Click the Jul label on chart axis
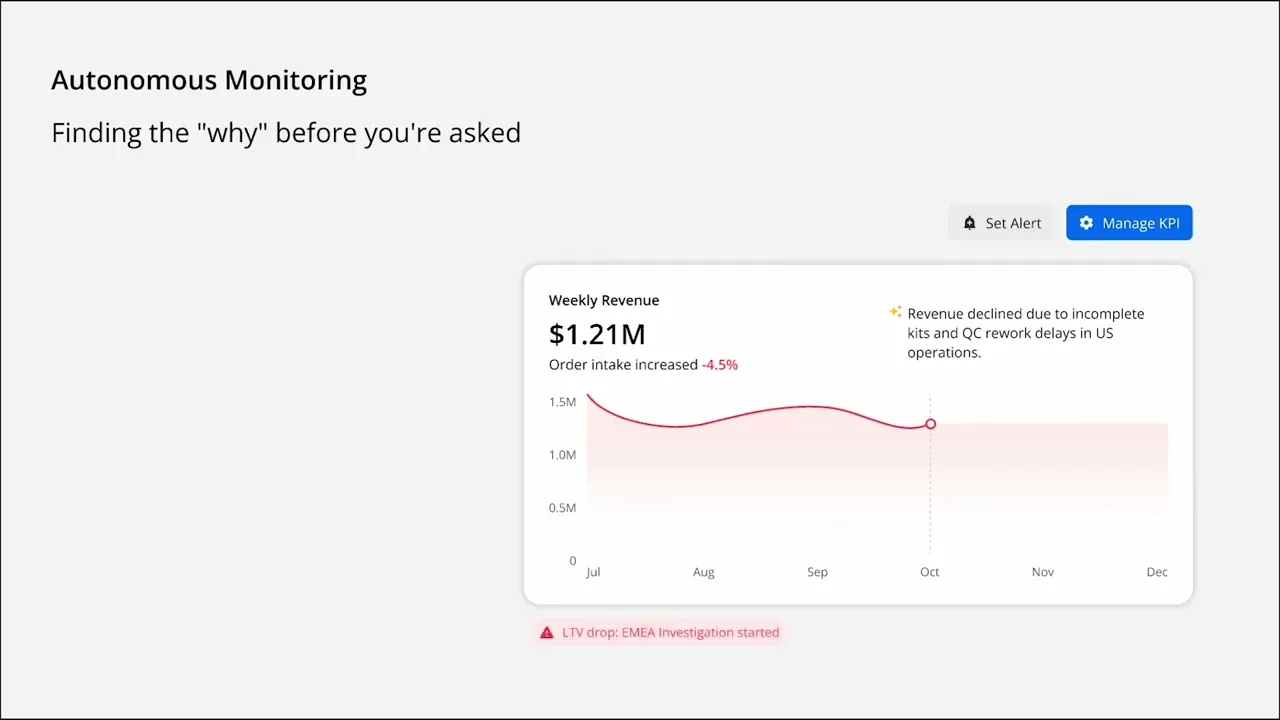This screenshot has height=720, width=1280. pyautogui.click(x=593, y=572)
